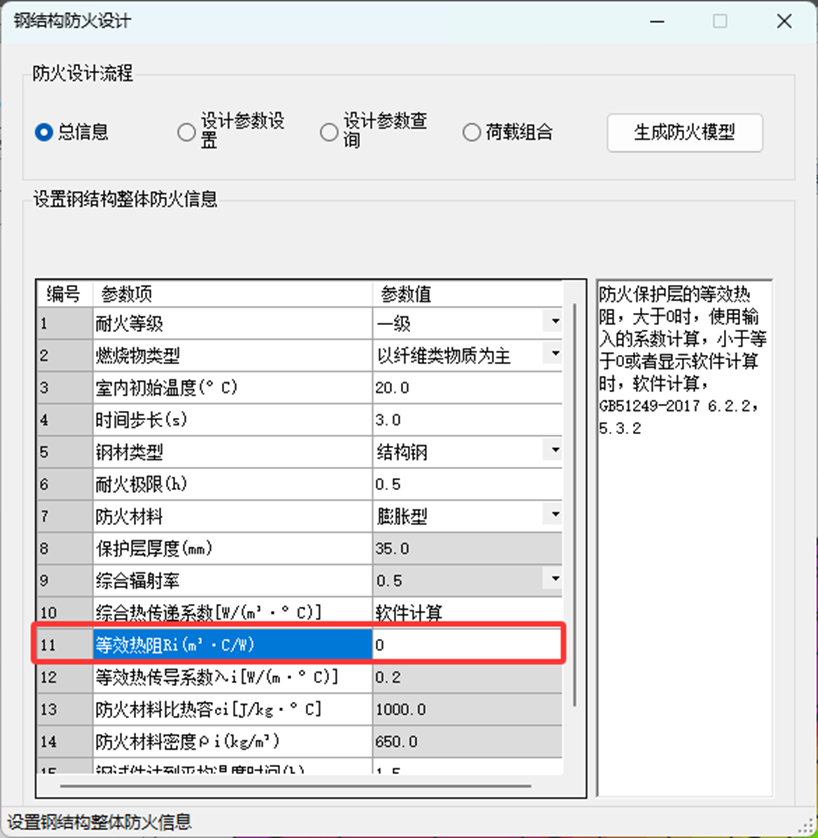The height and width of the screenshot is (838, 818).
Task: Open the 综合辐射率 dropdown arrow
Action: point(554,579)
